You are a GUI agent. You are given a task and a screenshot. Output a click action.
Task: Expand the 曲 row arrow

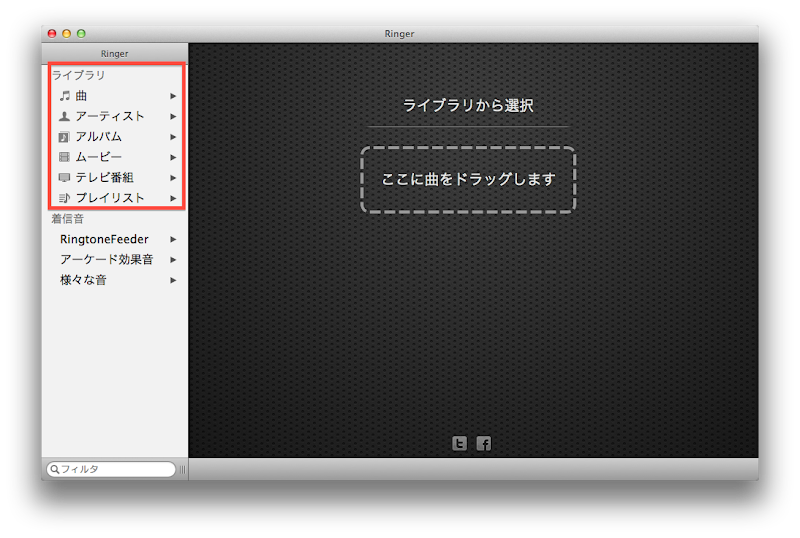click(173, 96)
